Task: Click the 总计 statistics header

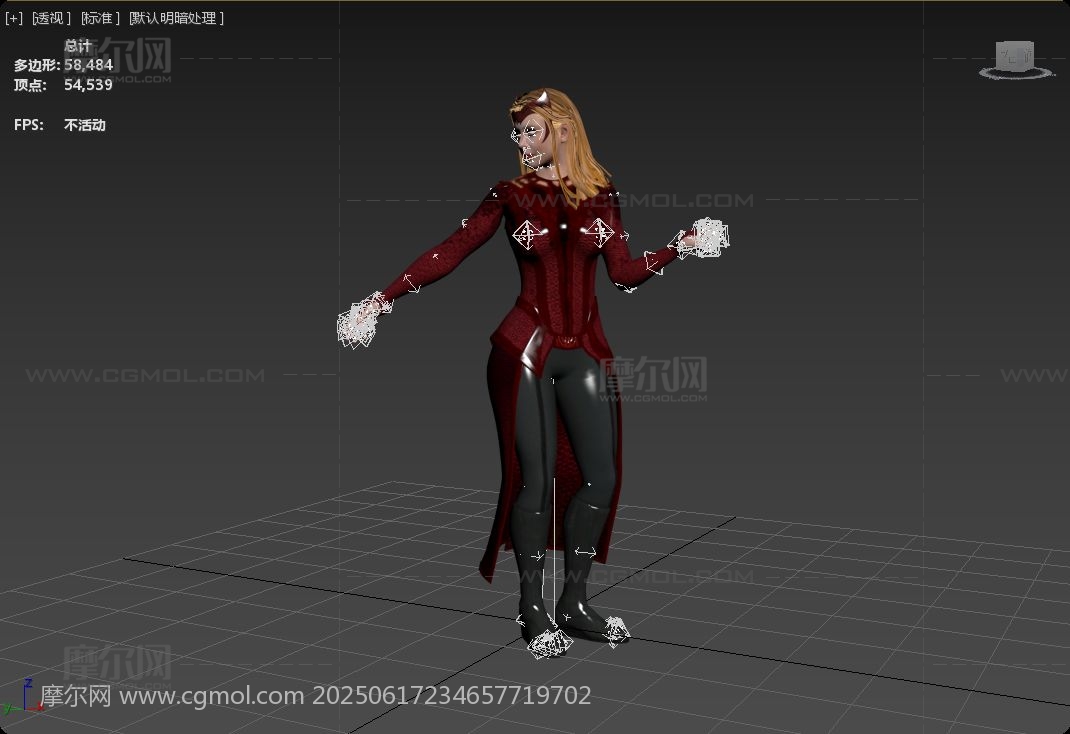Action: (78, 46)
